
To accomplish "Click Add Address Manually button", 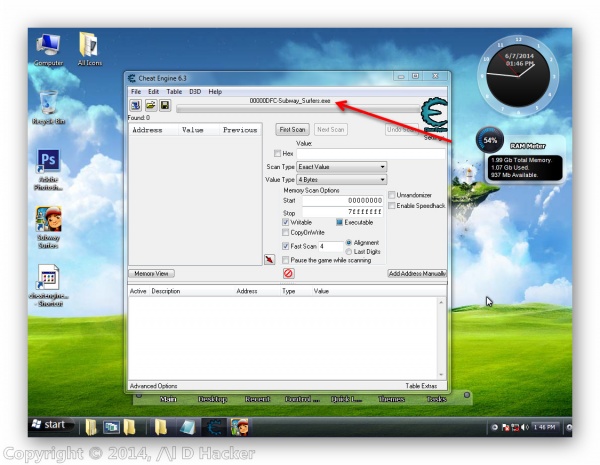I will pyautogui.click(x=417, y=274).
